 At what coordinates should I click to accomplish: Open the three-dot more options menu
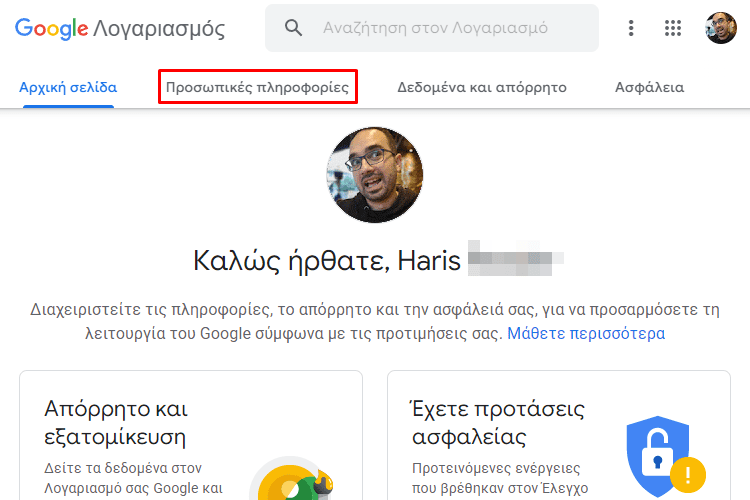631,28
